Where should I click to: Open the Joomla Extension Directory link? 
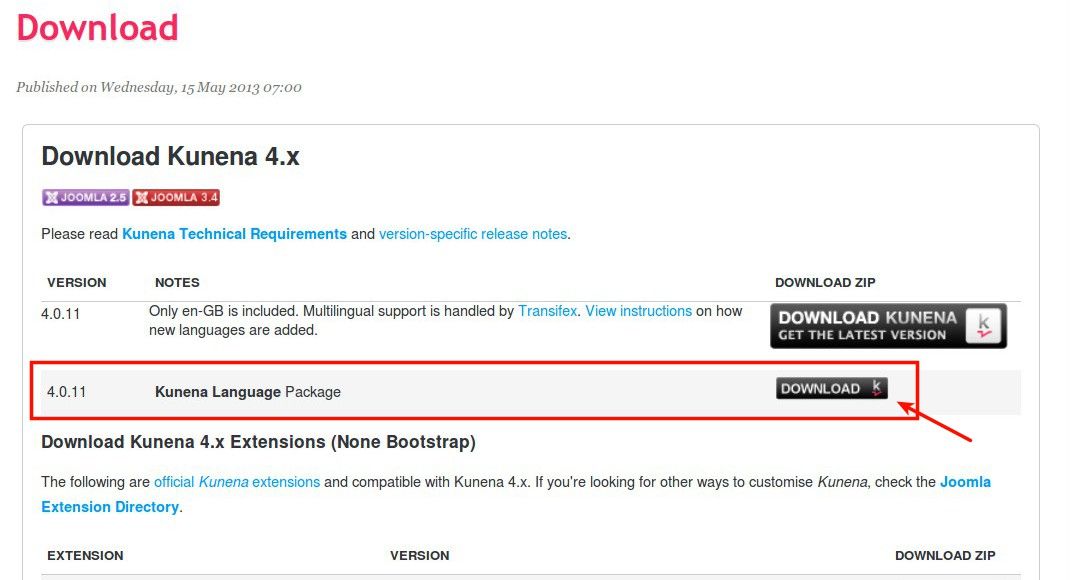click(516, 494)
